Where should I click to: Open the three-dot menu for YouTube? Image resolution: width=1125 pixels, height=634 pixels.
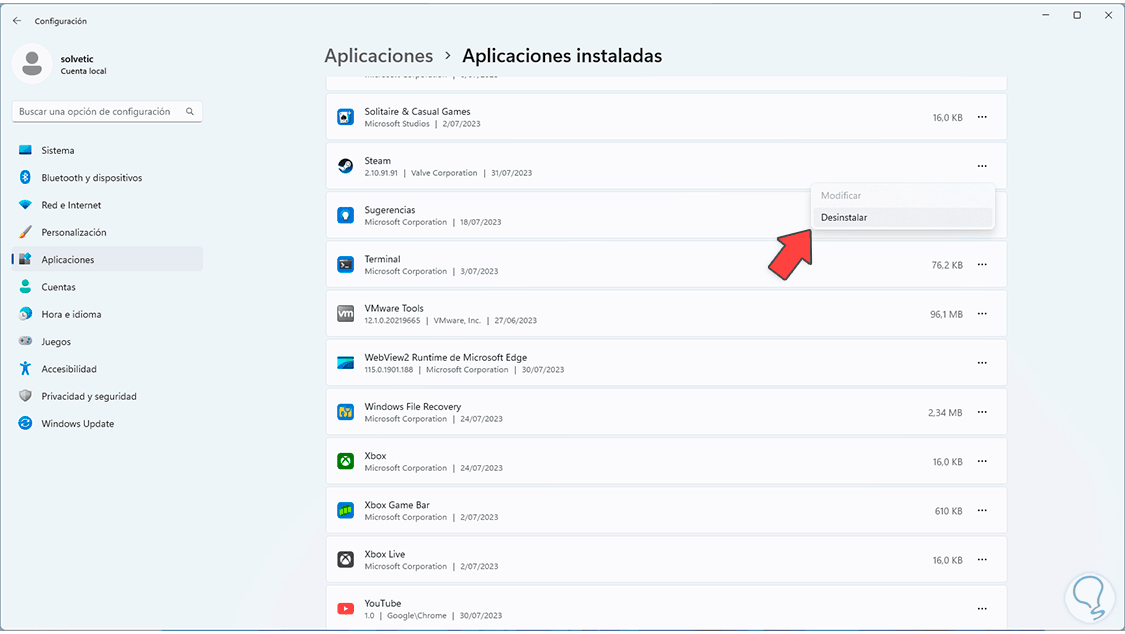point(982,609)
